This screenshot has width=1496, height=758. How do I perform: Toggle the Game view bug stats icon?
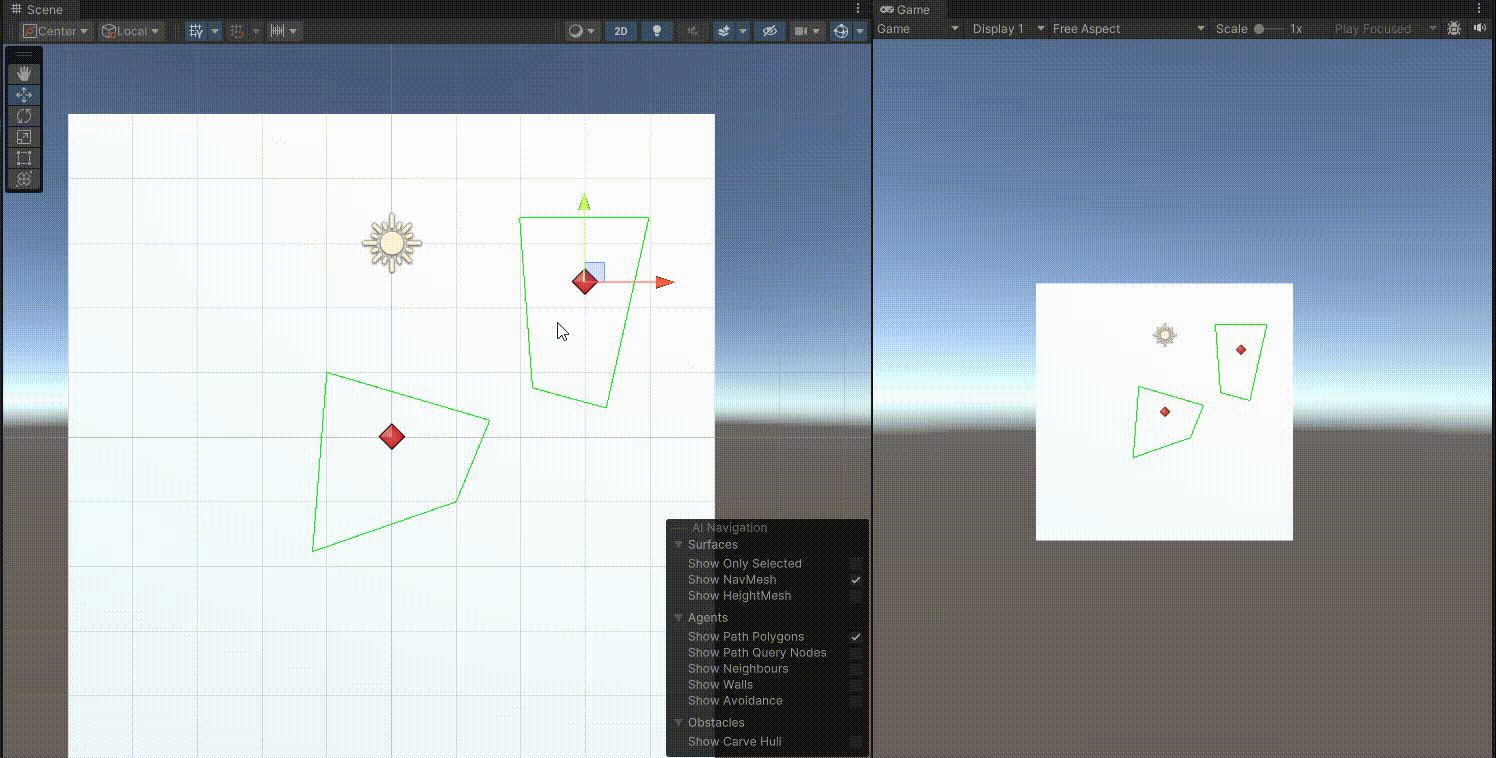[x=1454, y=29]
